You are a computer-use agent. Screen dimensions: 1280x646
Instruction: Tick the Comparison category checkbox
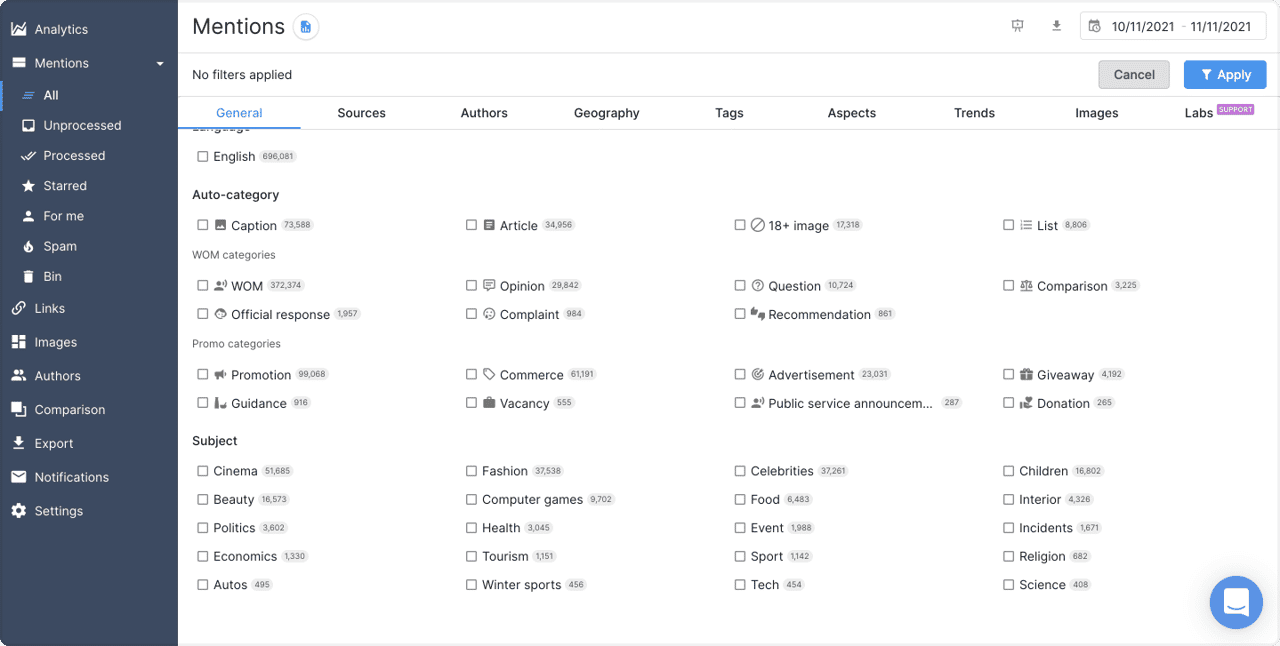click(x=1008, y=285)
